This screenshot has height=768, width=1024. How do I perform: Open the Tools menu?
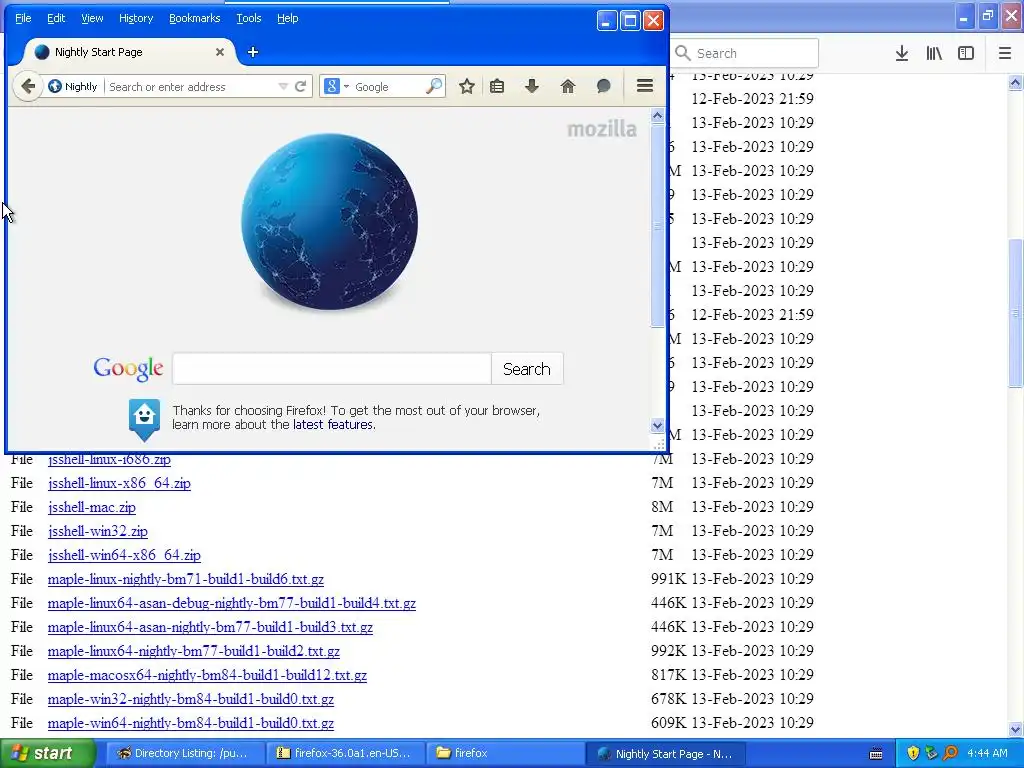pyautogui.click(x=248, y=18)
